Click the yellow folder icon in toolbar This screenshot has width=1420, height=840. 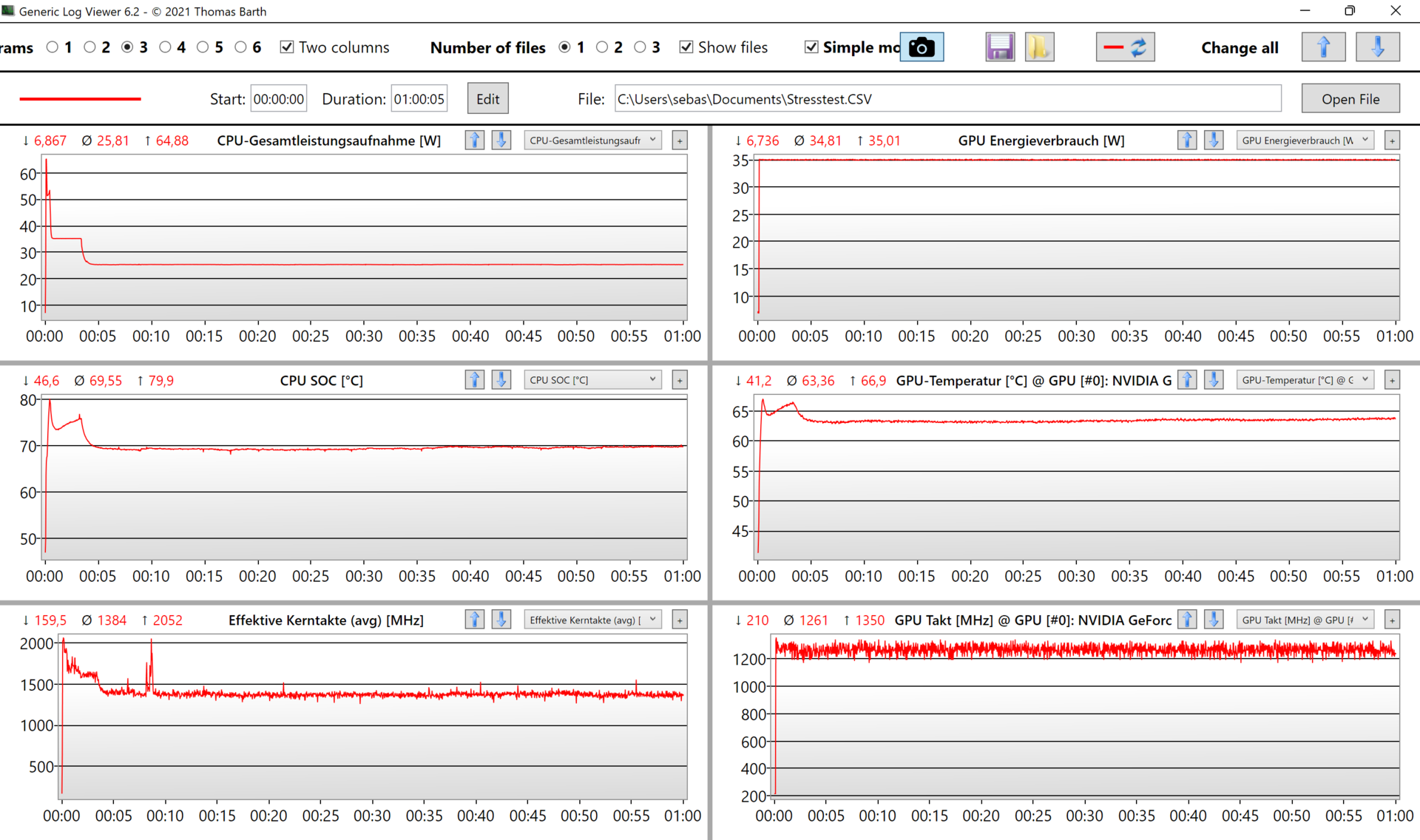[1038, 47]
